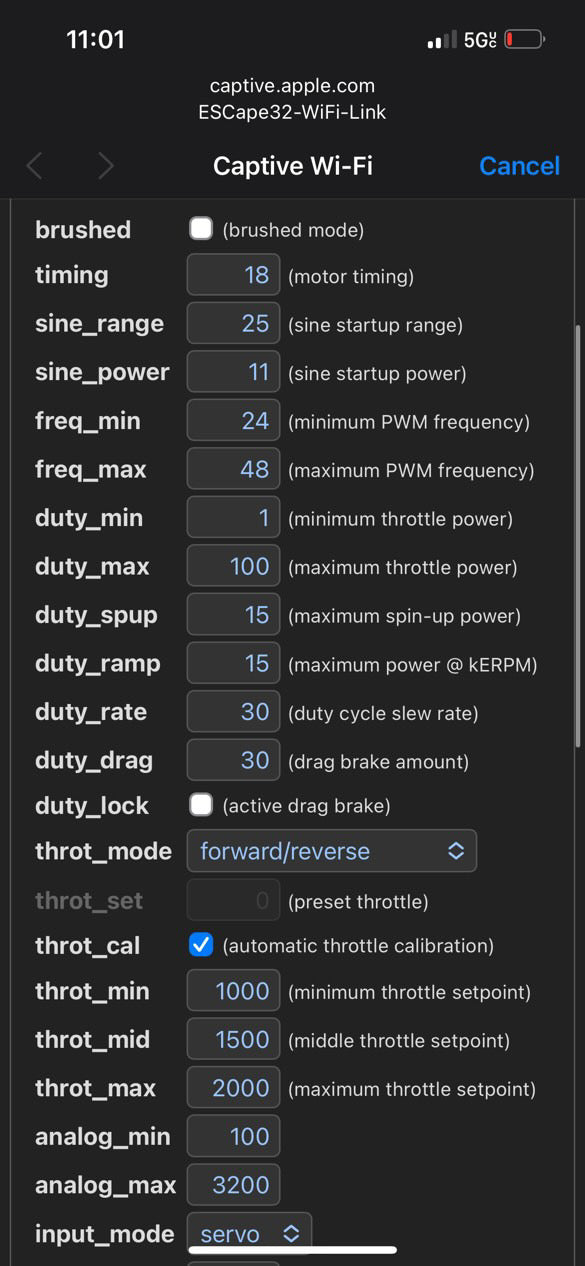Tap the forward navigation arrow
Image resolution: width=585 pixels, height=1266 pixels.
click(x=105, y=166)
